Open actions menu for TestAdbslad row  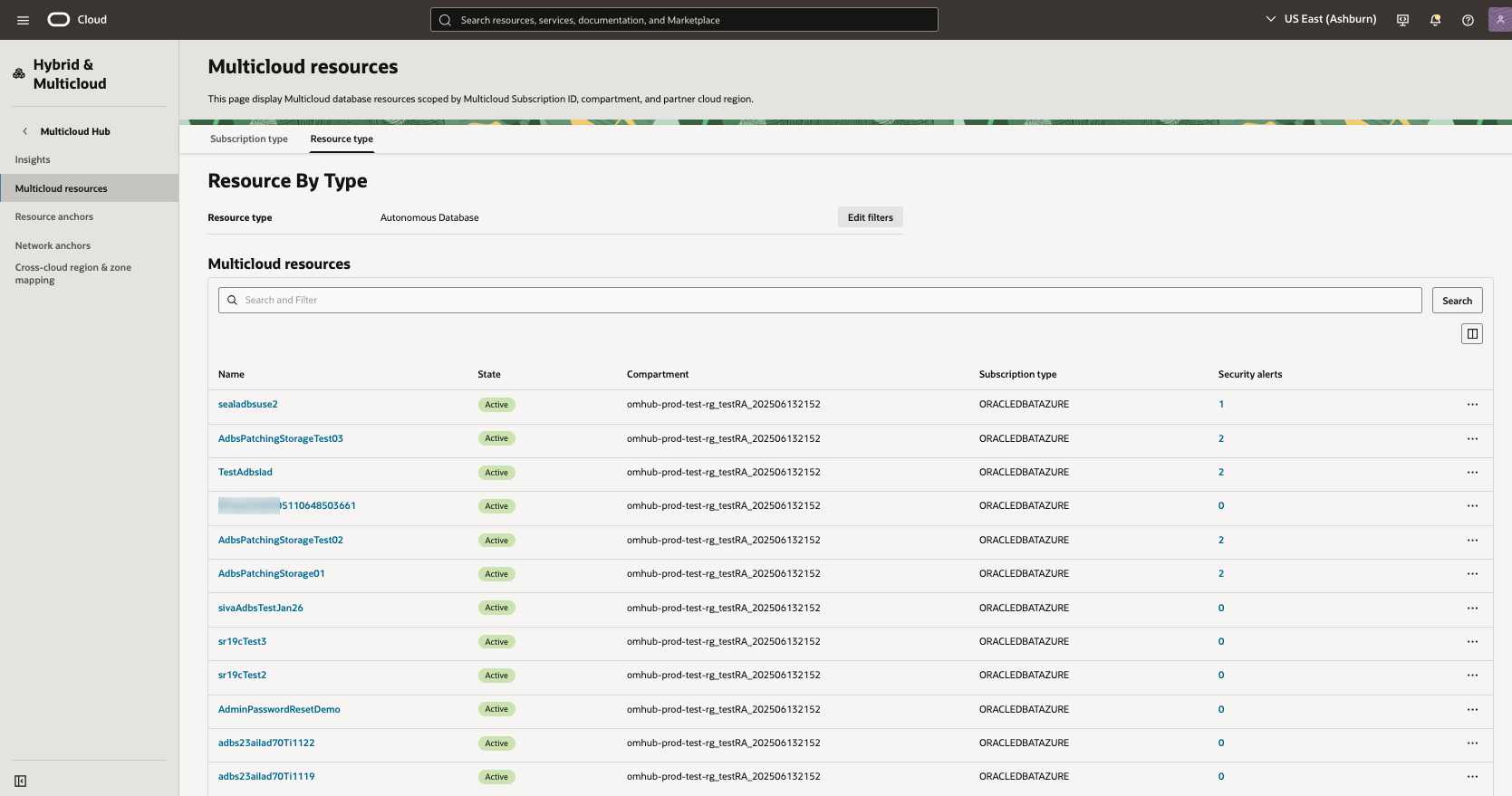coord(1472,473)
